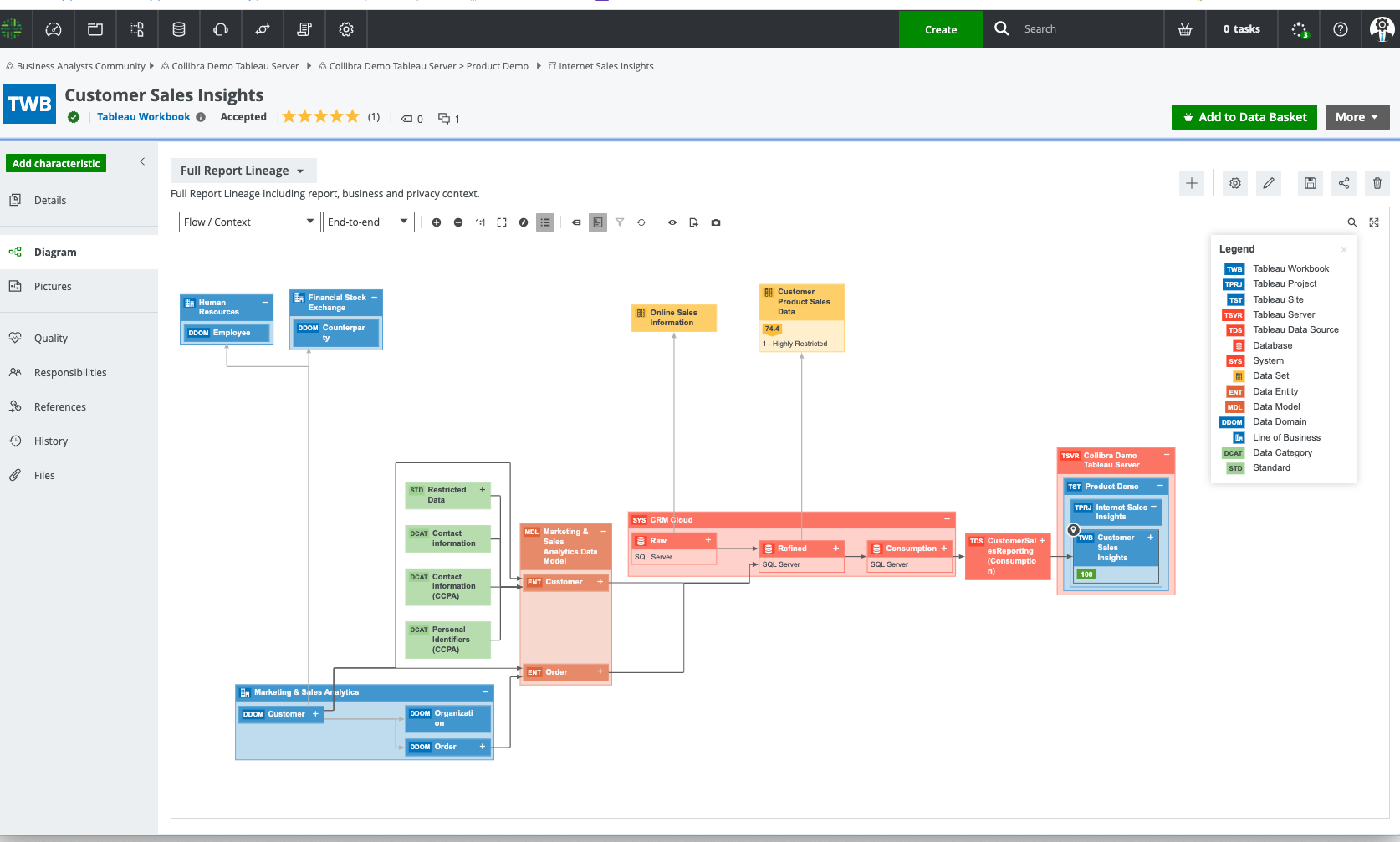This screenshot has height=842, width=1400.
Task: Save the diagram view with floppy icon
Action: (1311, 183)
